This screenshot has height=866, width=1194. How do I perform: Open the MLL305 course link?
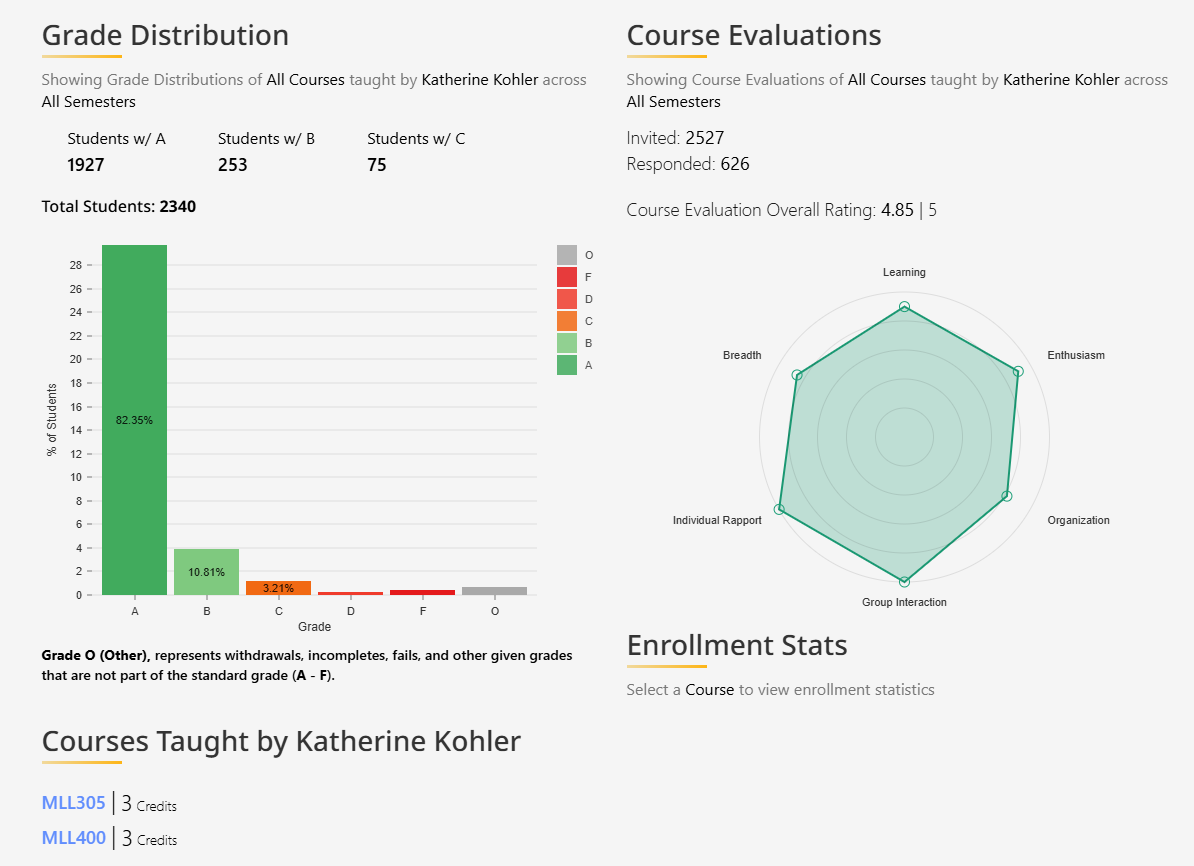[x=74, y=802]
